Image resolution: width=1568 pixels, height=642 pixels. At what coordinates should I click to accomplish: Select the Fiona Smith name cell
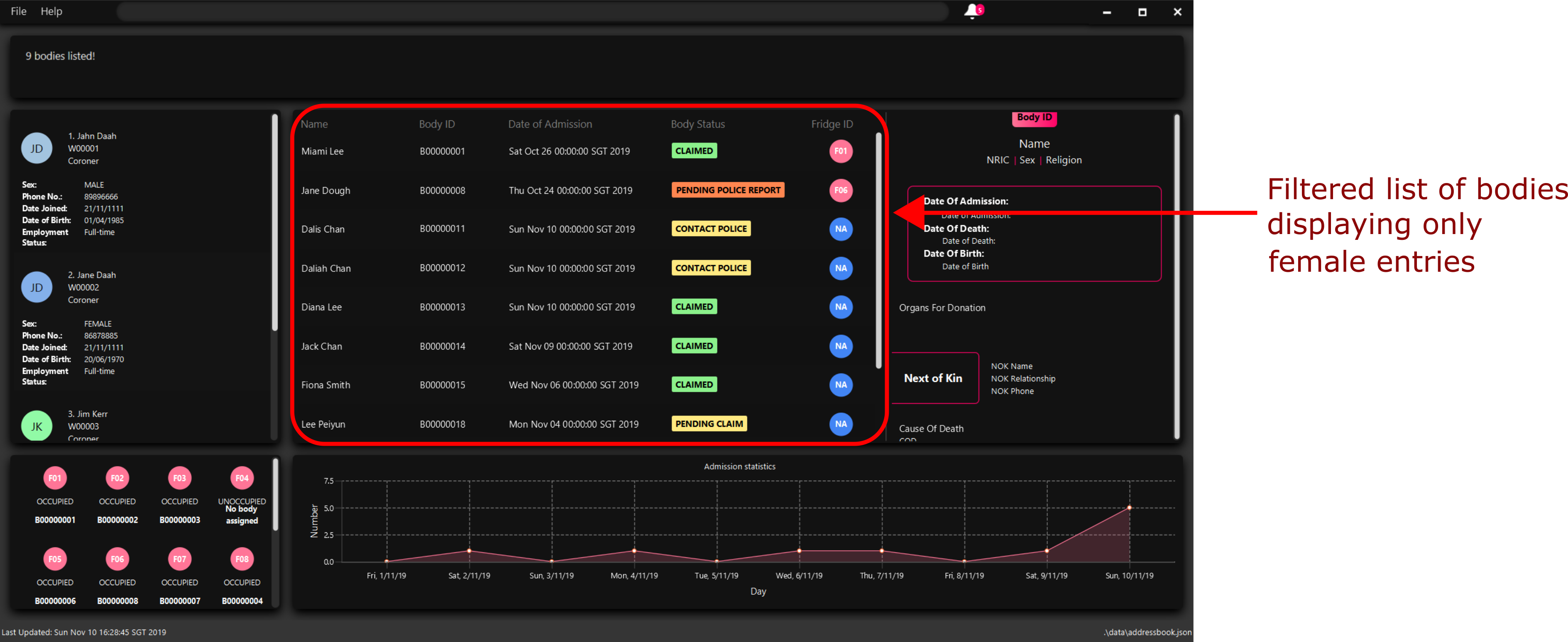pos(325,385)
